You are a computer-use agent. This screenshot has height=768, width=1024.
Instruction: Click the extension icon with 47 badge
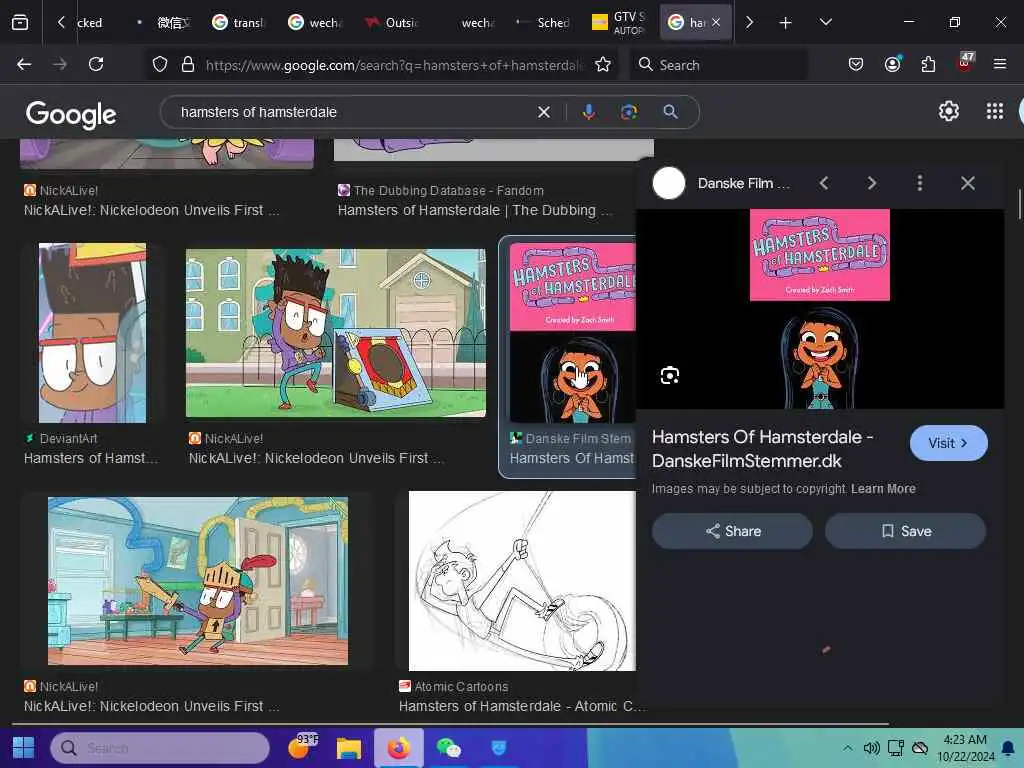(965, 63)
